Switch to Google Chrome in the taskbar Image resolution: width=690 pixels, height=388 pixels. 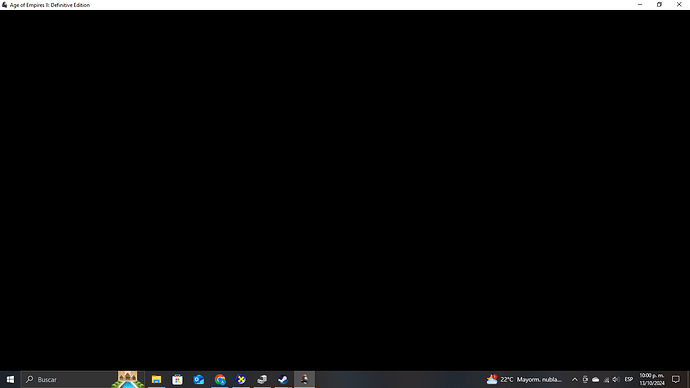click(220, 379)
